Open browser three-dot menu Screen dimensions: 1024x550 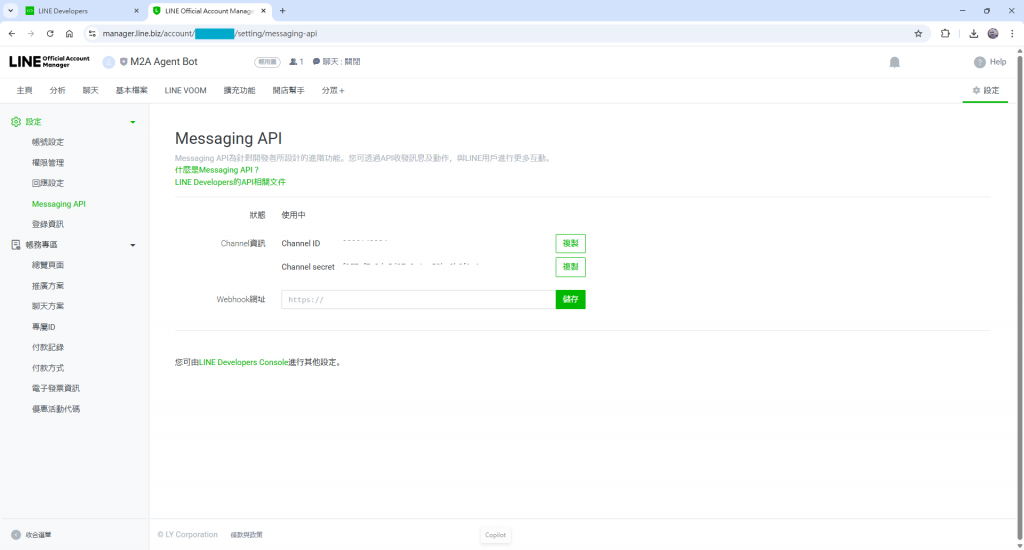pyautogui.click(x=1012, y=33)
